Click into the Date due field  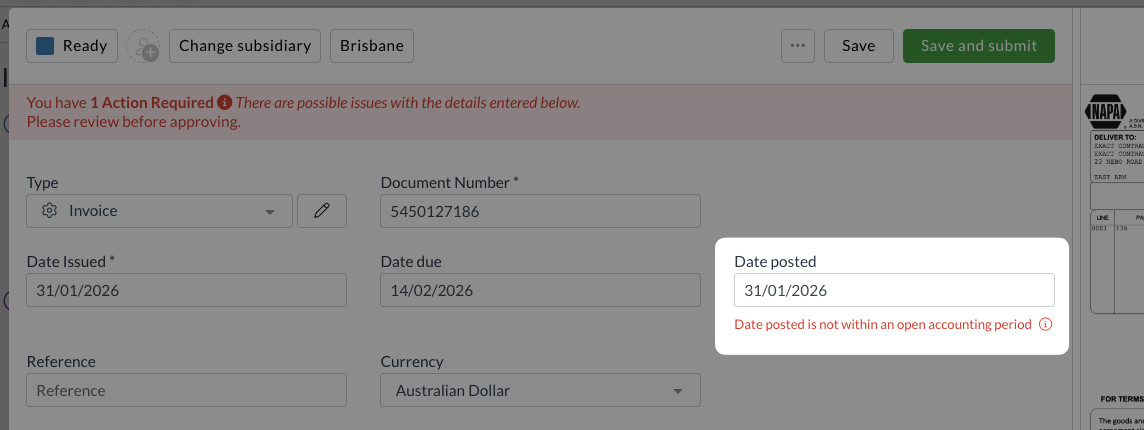(x=540, y=290)
